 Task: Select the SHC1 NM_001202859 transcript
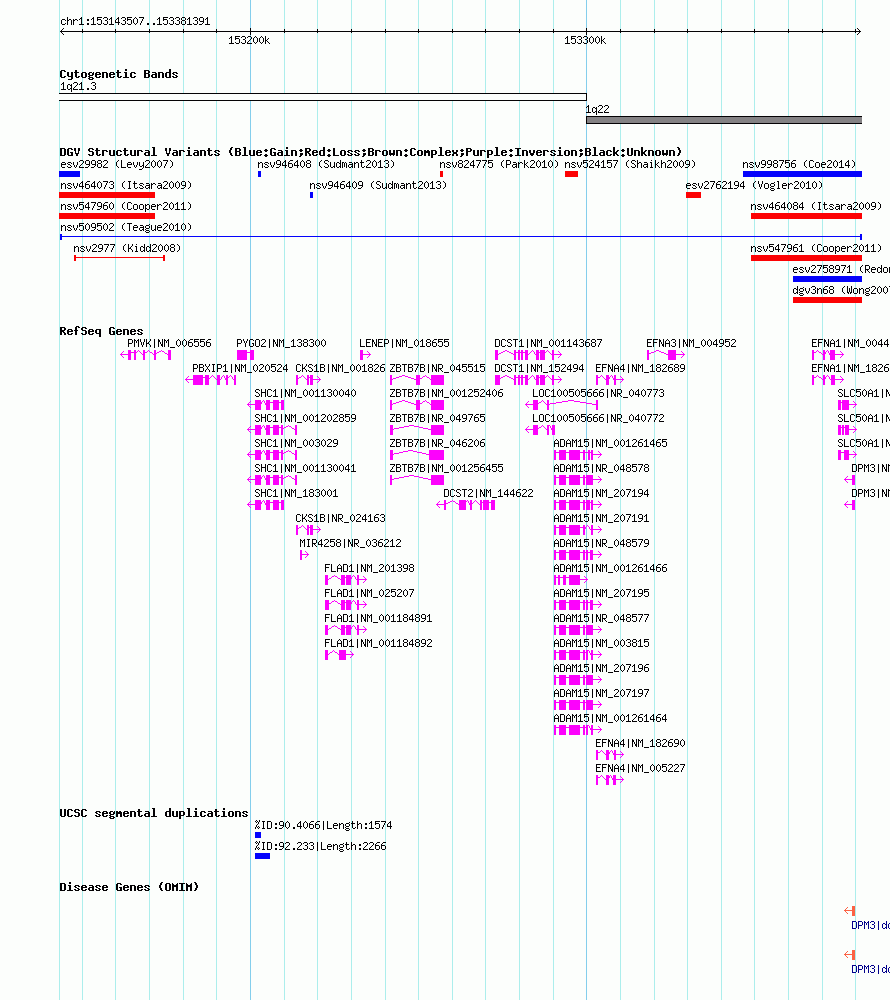272,430
